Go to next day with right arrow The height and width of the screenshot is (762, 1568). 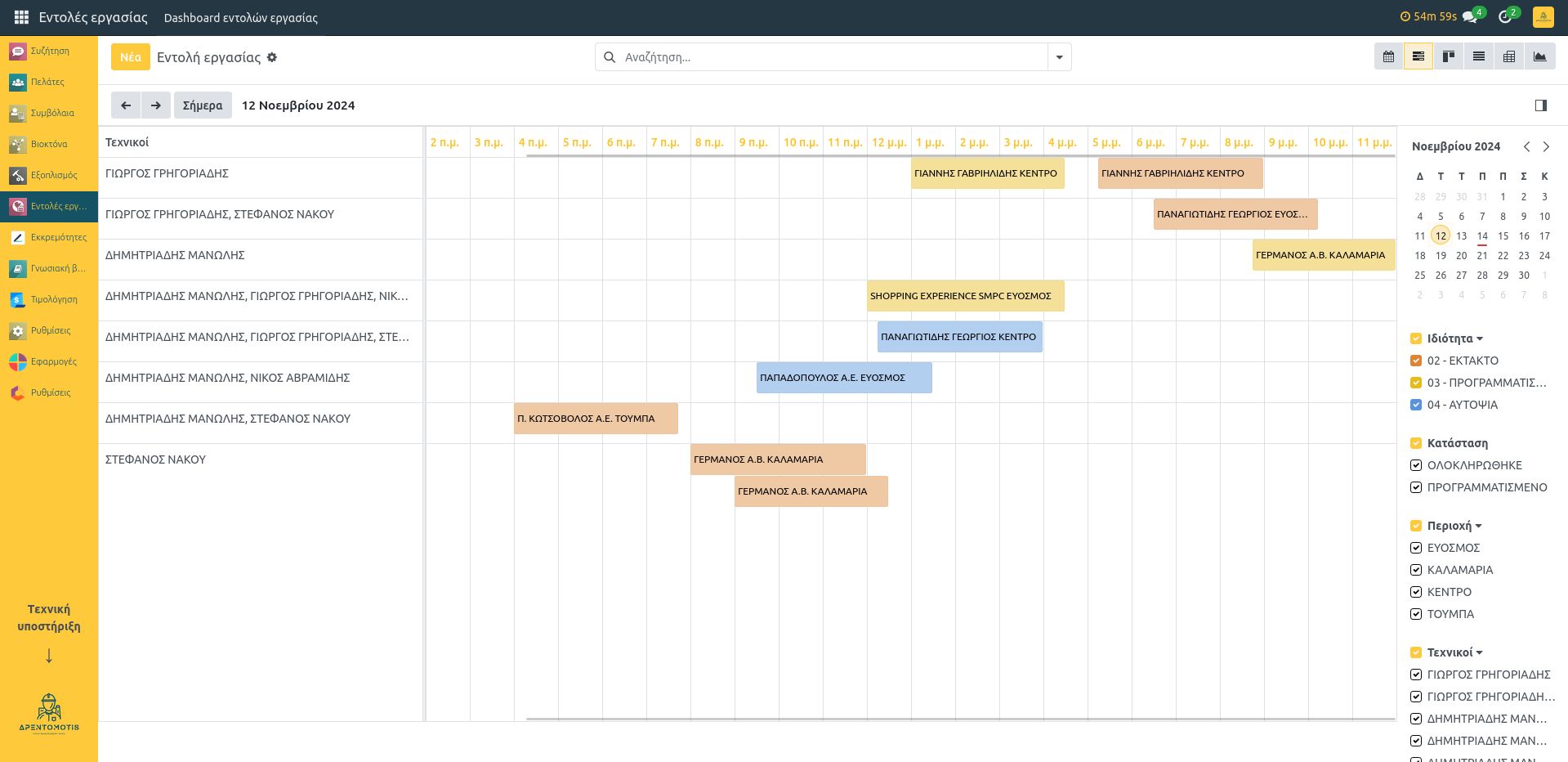[156, 105]
